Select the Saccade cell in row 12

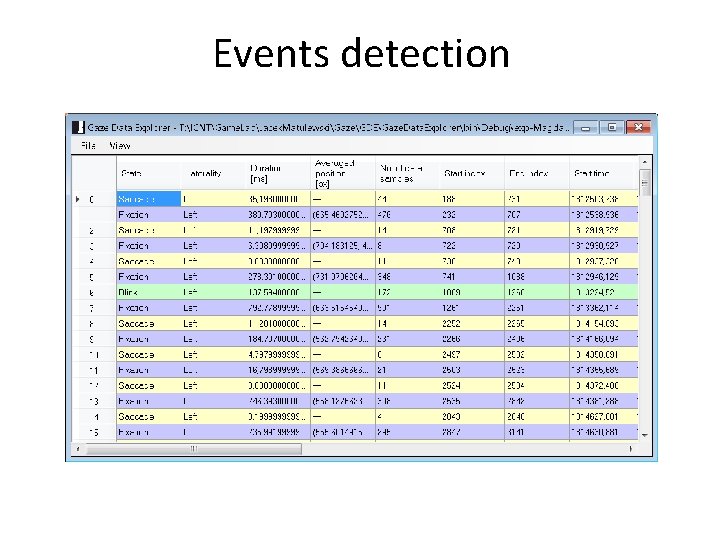[149, 385]
